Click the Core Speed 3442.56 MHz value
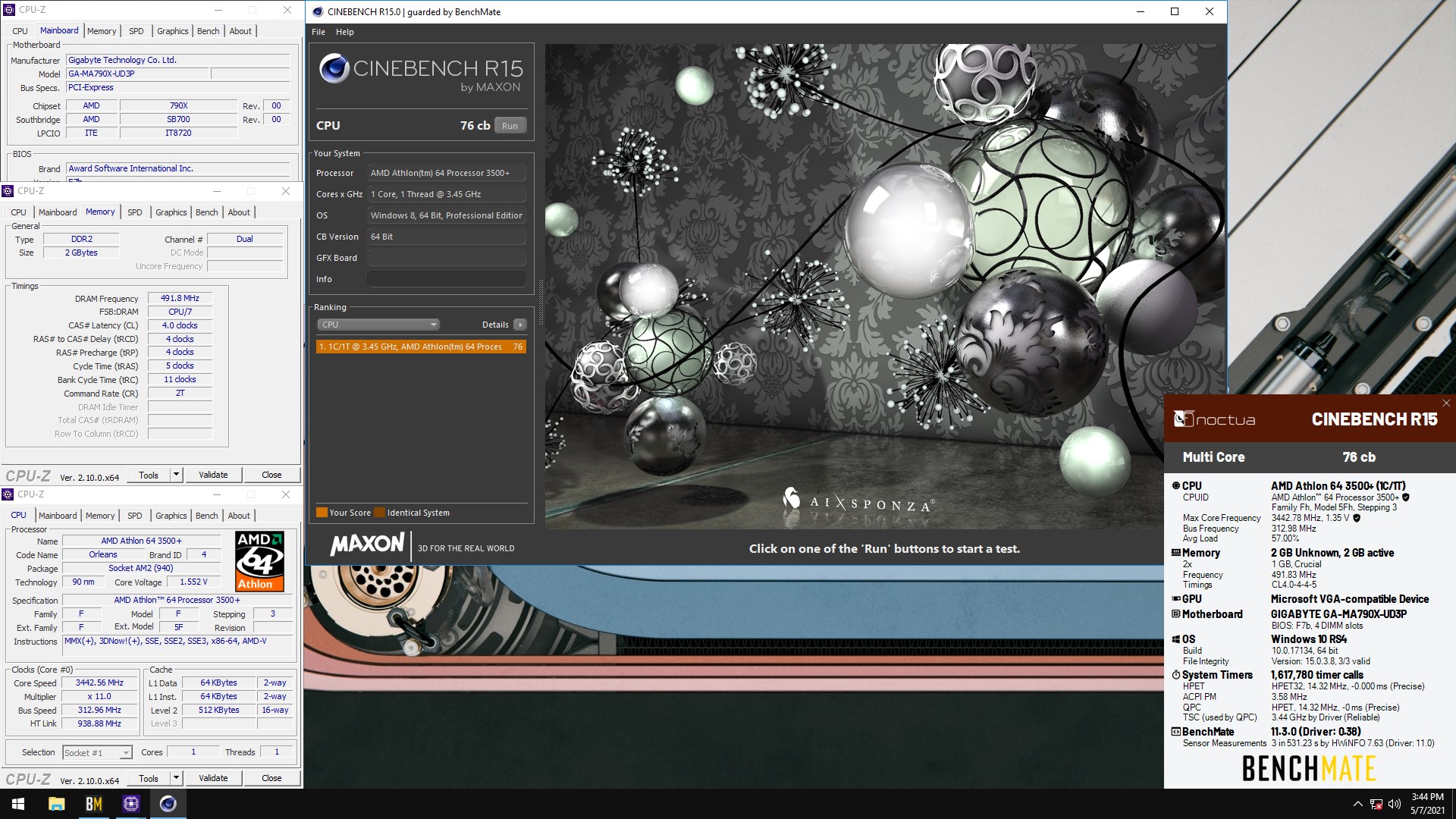Screen dimensions: 1456x819 pyautogui.click(x=99, y=682)
